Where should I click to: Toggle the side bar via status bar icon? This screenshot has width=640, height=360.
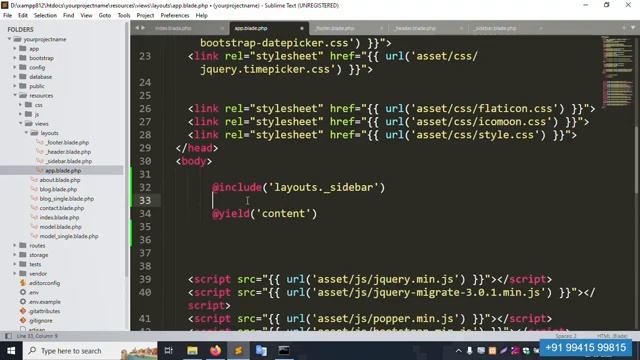(8, 336)
